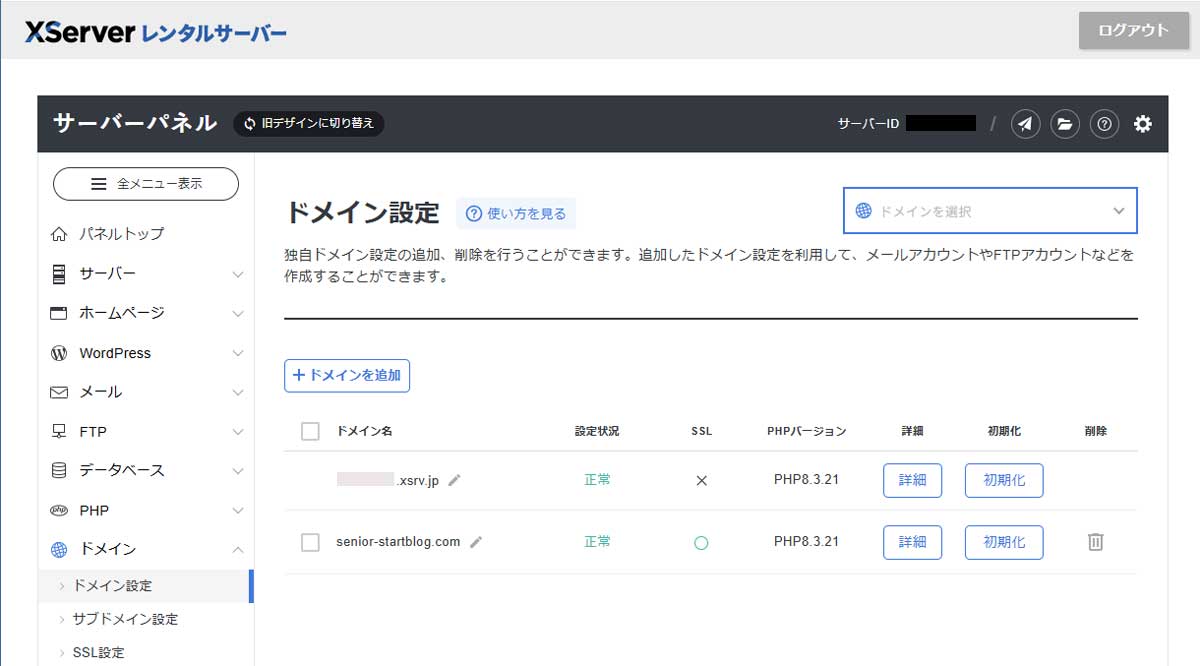Screen dimensions: 1200x666
Task: Open the ドメインを選択 dropdown
Action: tap(988, 210)
